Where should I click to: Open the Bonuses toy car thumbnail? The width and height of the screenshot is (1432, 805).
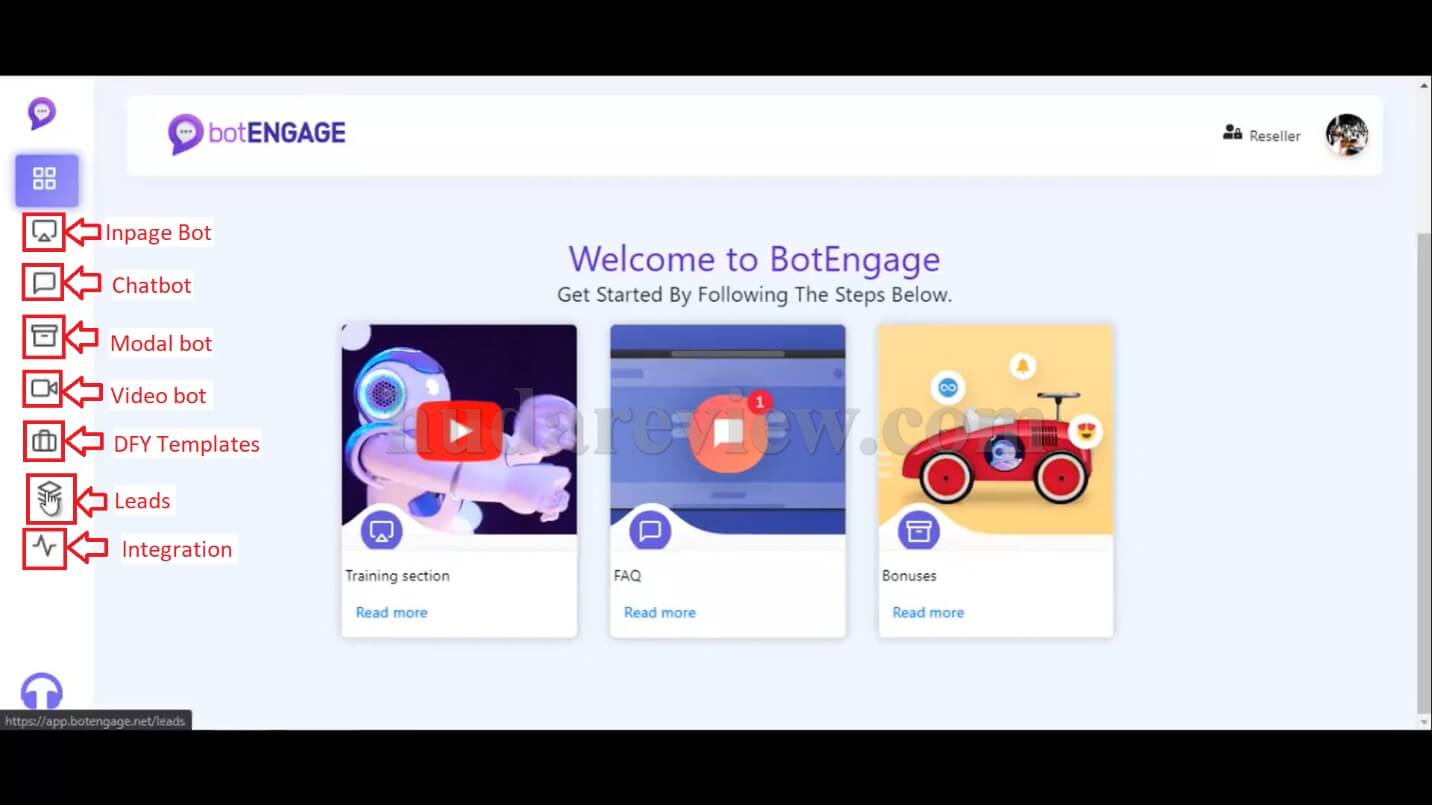[995, 430]
